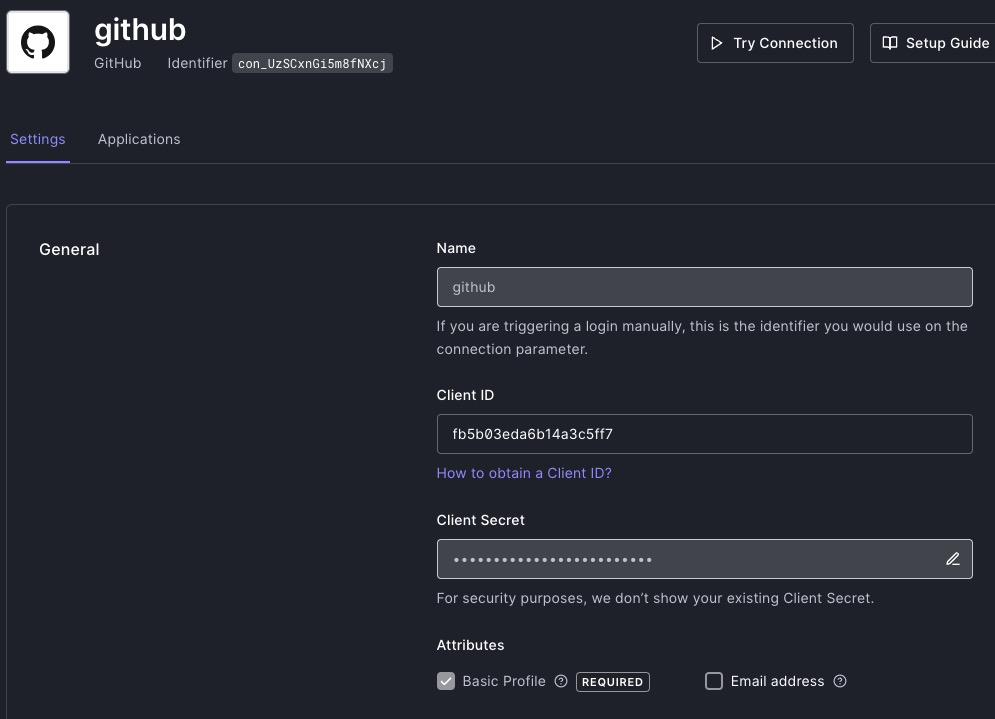Viewport: 995px width, 719px height.
Task: Click the play icon in Try Connection
Action: coord(716,43)
